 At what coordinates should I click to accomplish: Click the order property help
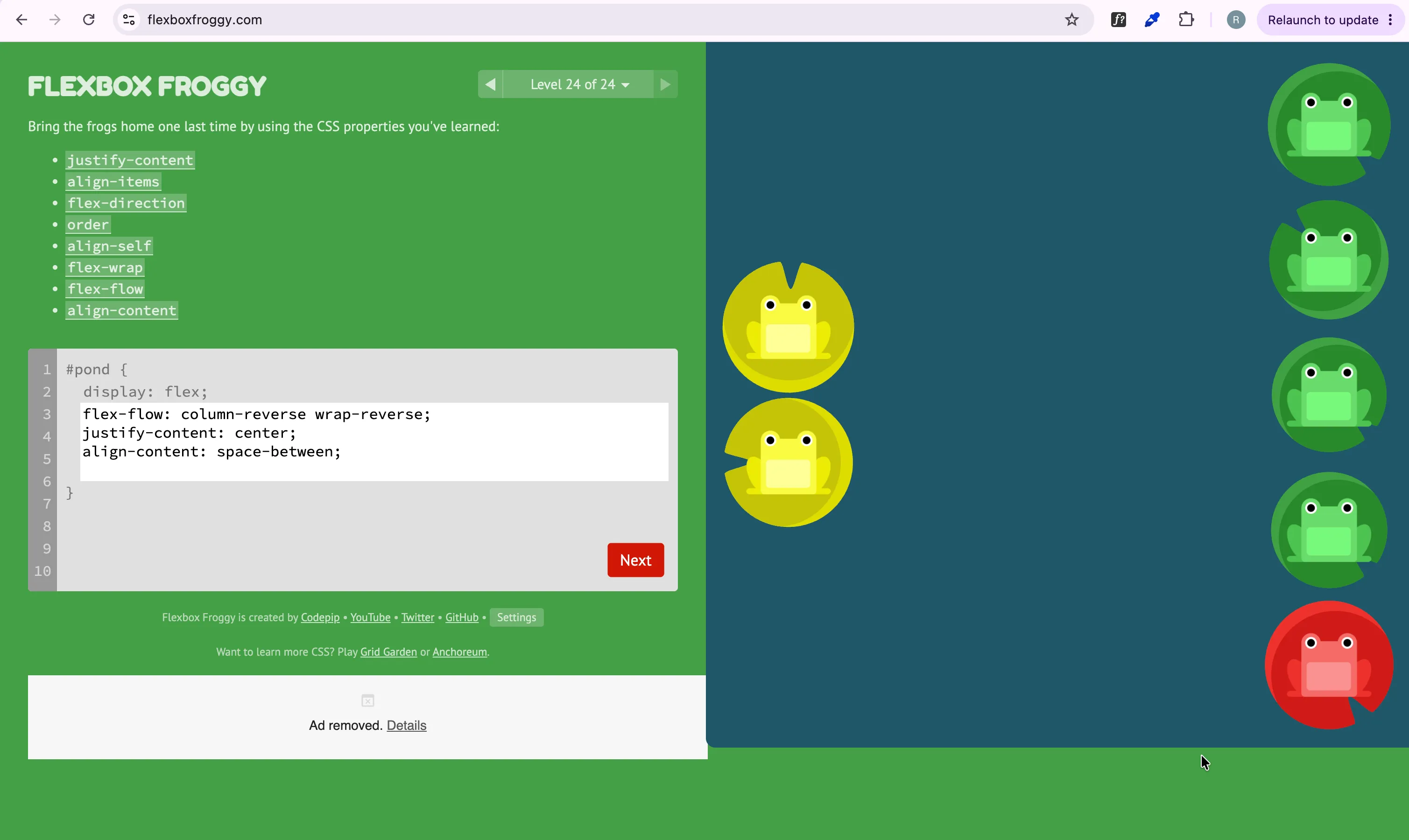[x=88, y=225]
